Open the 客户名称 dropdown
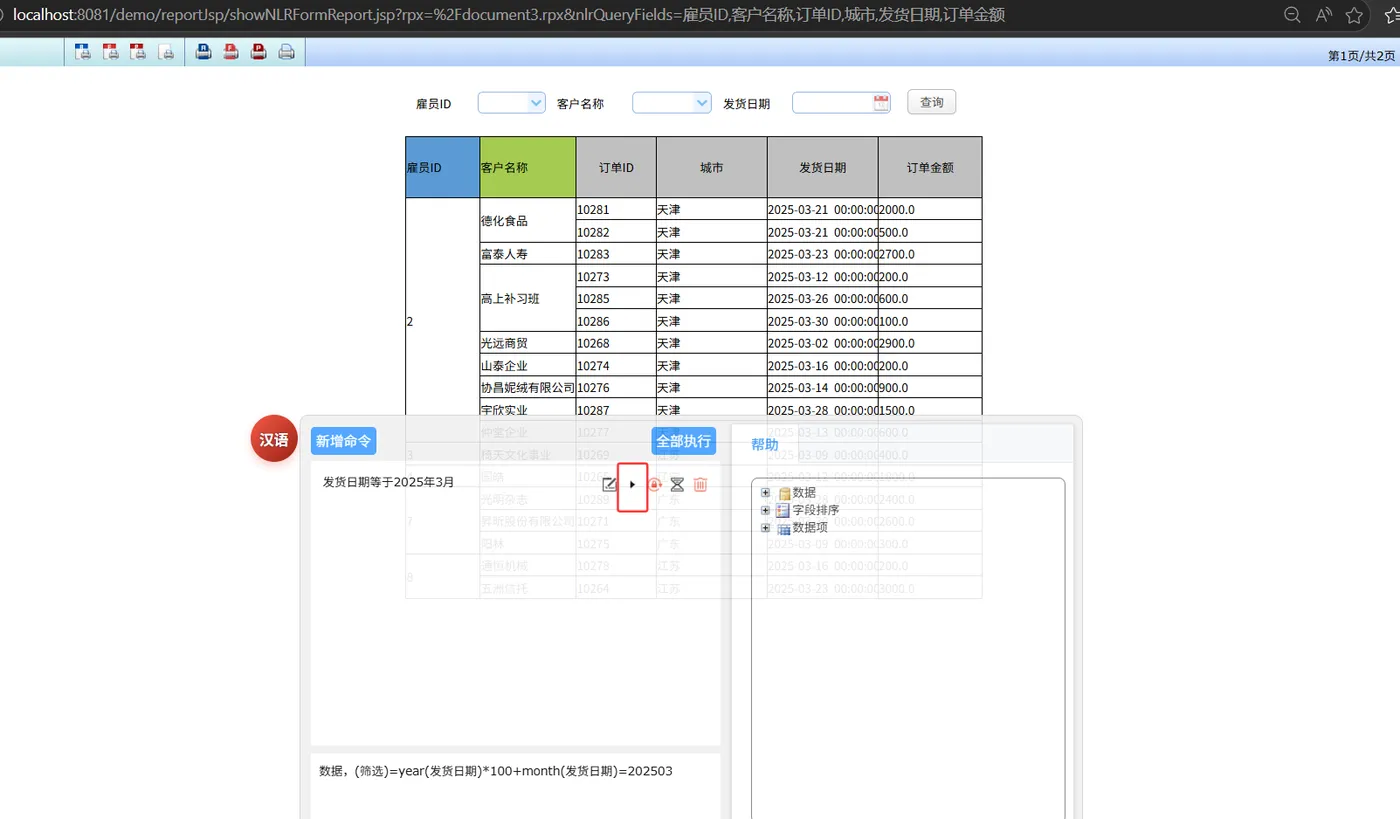Screen dimensions: 1400x819 point(672,102)
